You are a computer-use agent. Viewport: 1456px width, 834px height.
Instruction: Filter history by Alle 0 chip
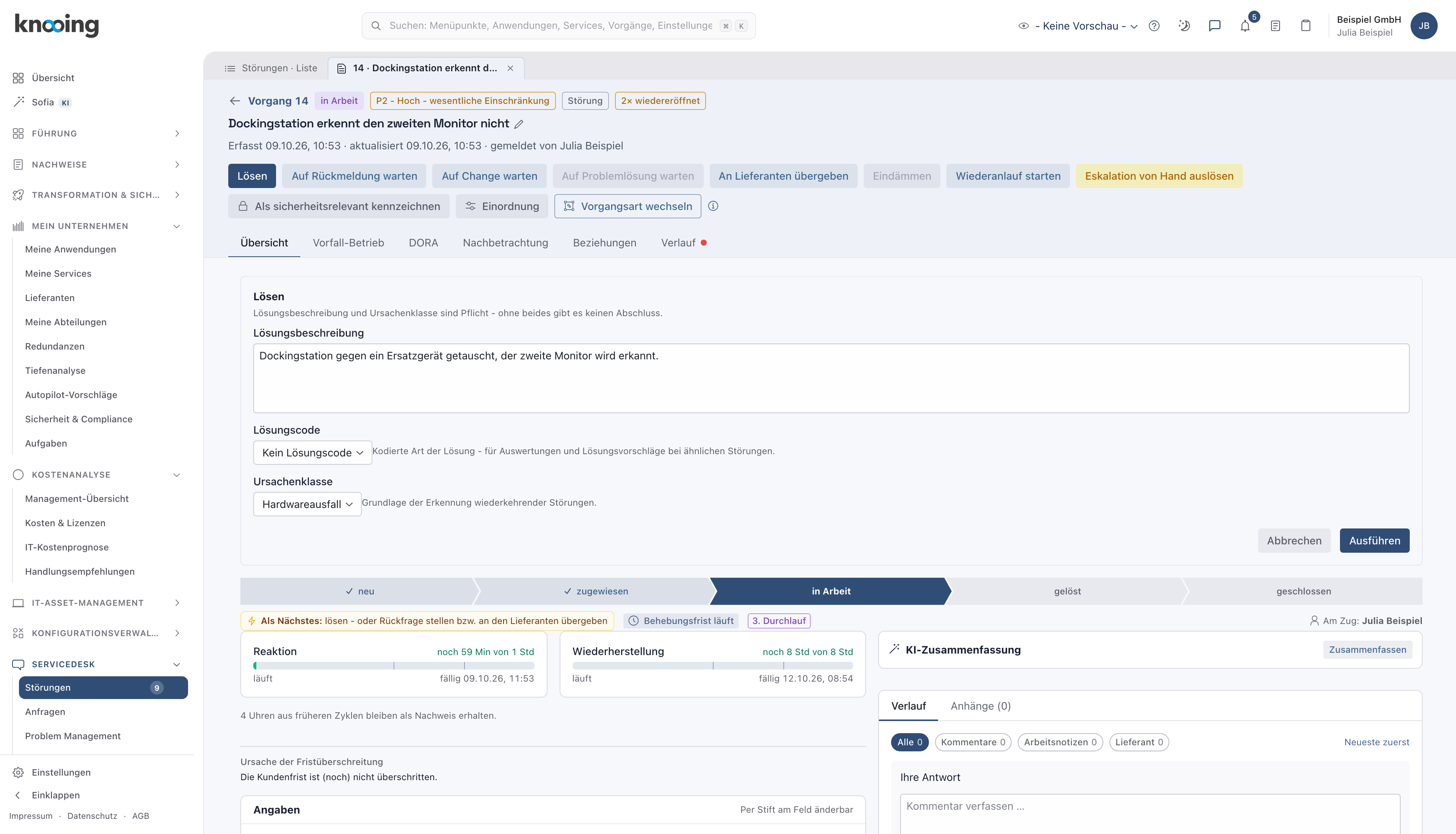click(910, 742)
